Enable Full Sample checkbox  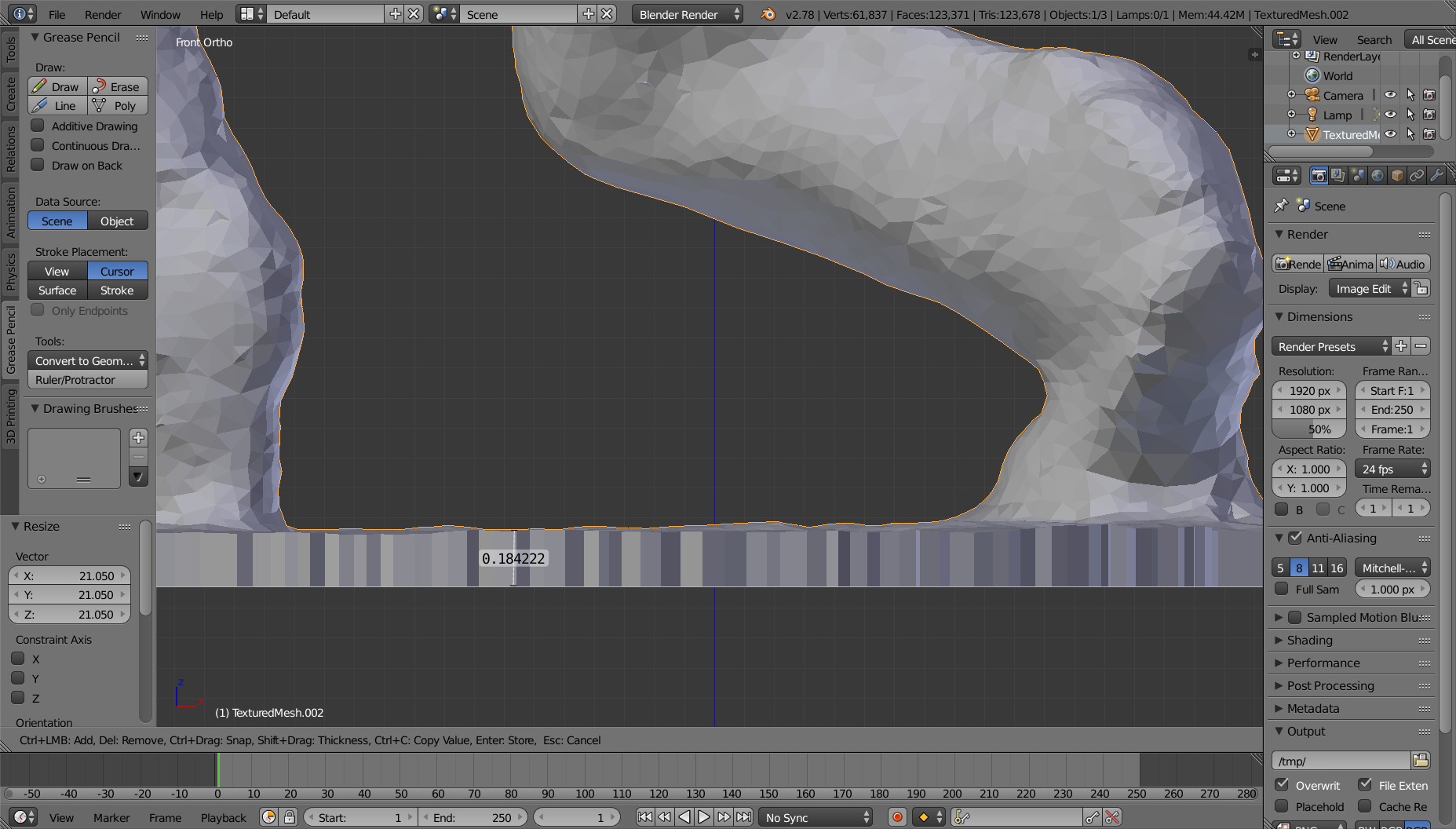tap(1282, 589)
